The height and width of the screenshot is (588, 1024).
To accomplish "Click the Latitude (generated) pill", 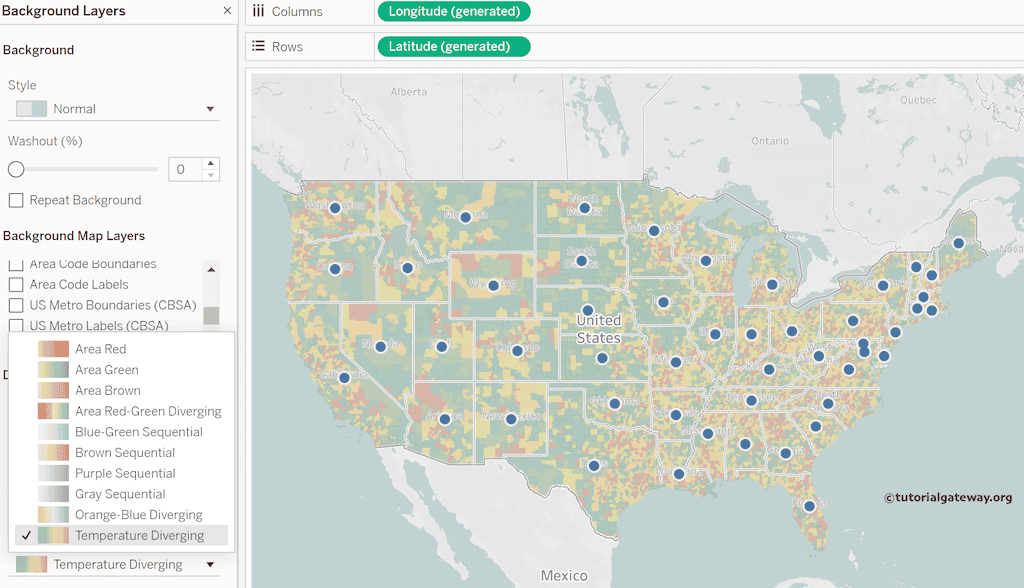I will click(x=454, y=46).
